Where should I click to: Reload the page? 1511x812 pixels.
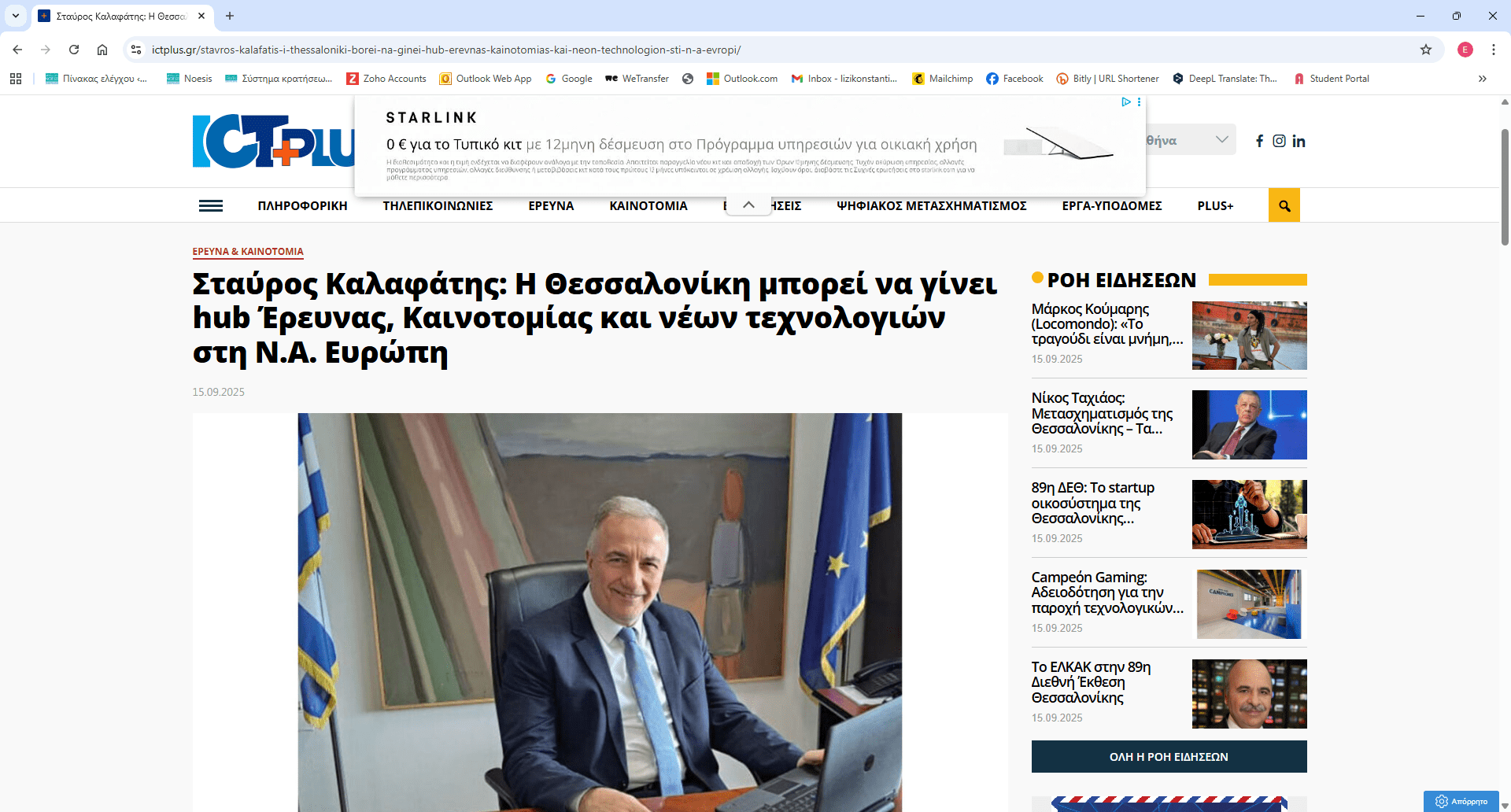tap(74, 50)
